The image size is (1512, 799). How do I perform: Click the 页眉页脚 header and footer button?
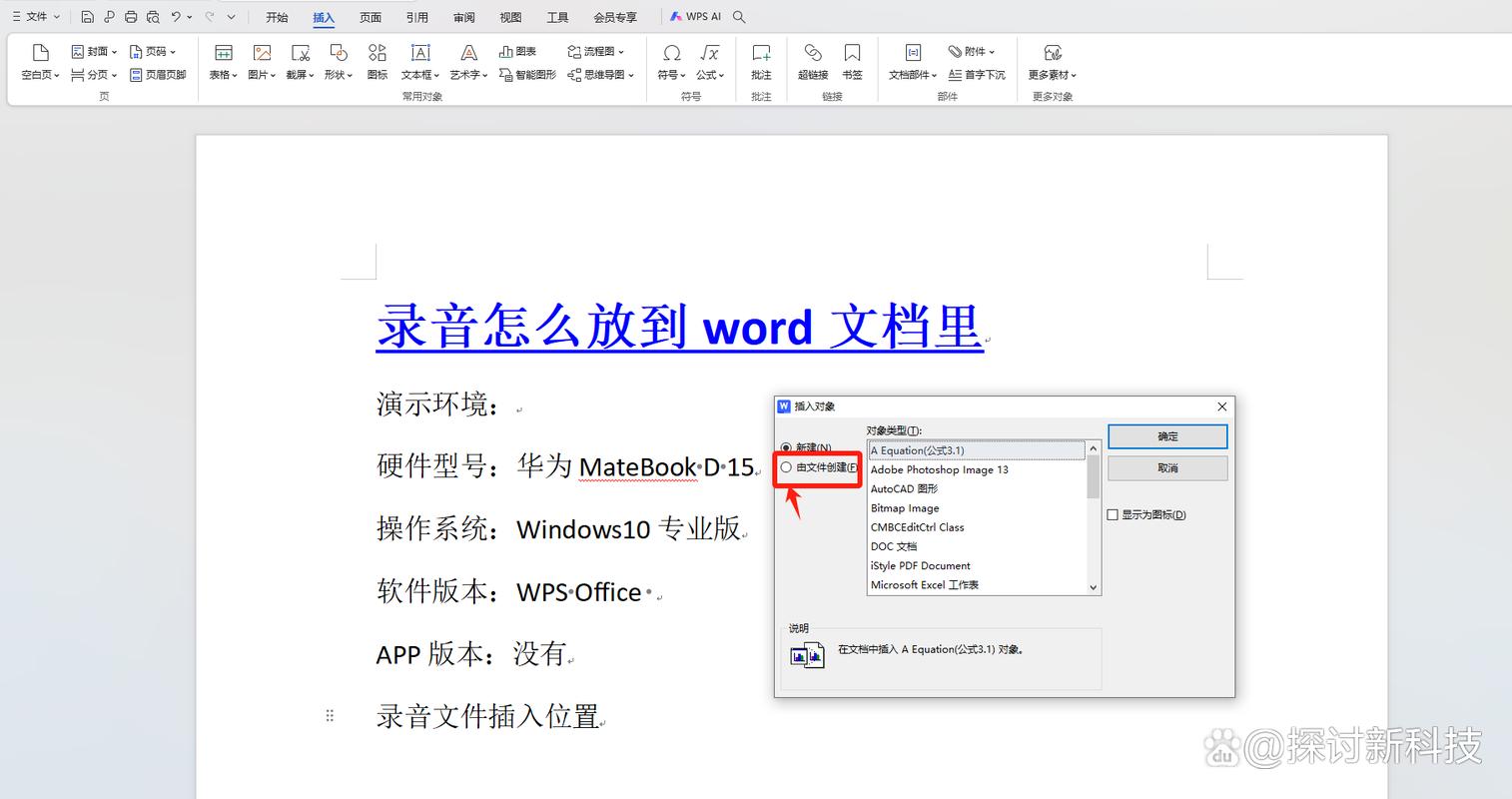click(158, 74)
